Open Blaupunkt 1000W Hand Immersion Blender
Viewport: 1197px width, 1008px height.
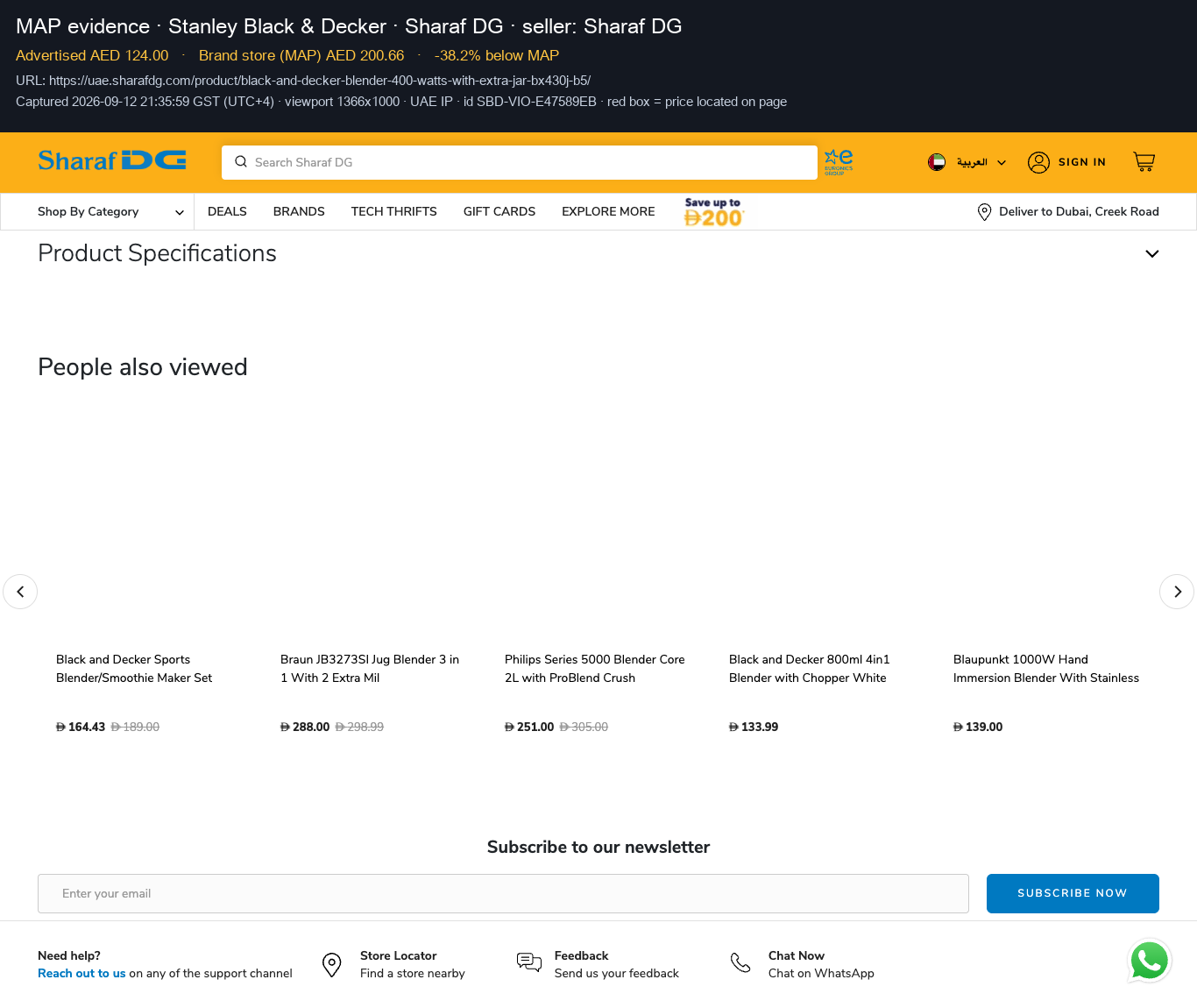tap(1046, 669)
